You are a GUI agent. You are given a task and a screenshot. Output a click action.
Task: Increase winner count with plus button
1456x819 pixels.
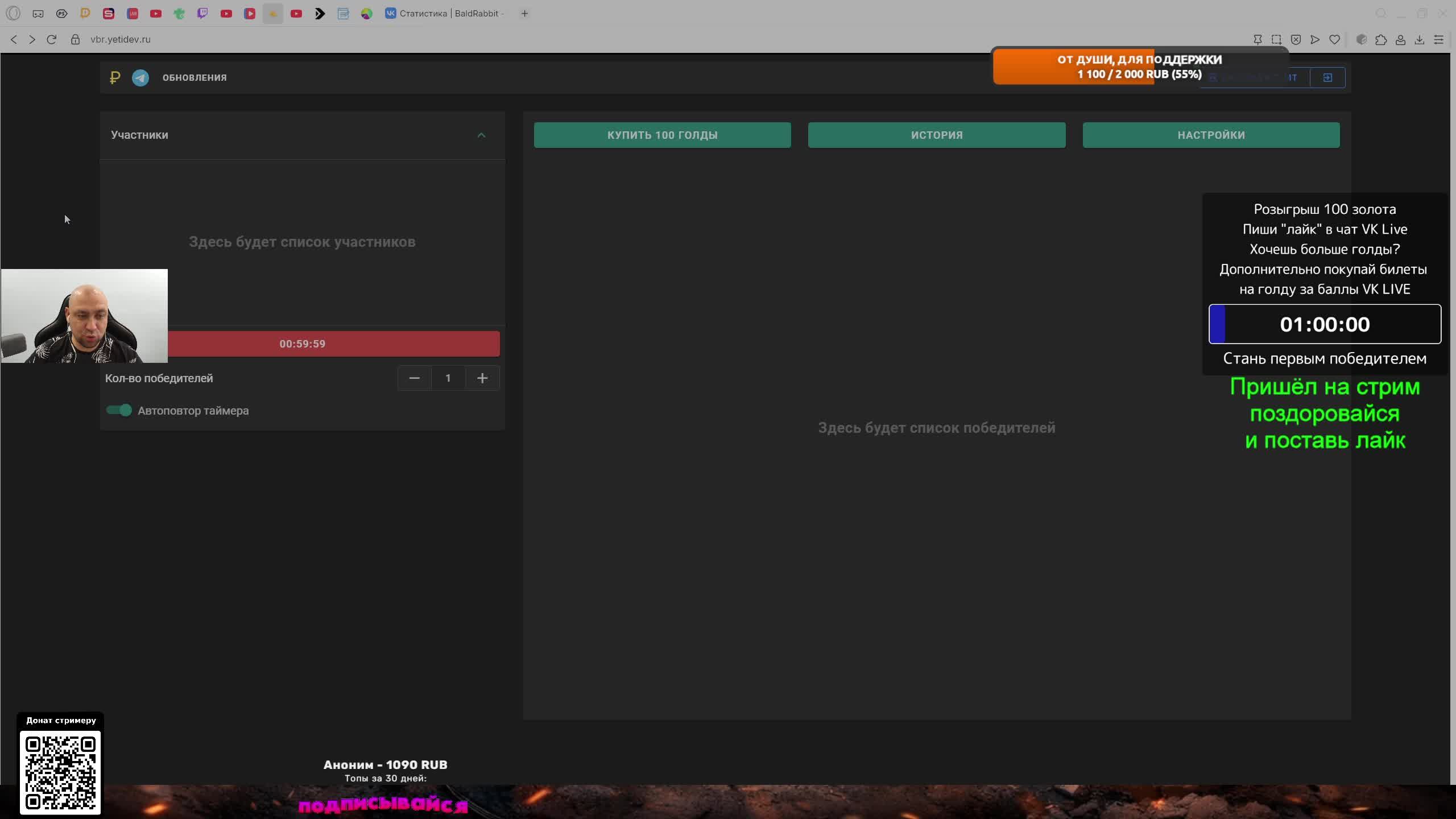pyautogui.click(x=482, y=378)
